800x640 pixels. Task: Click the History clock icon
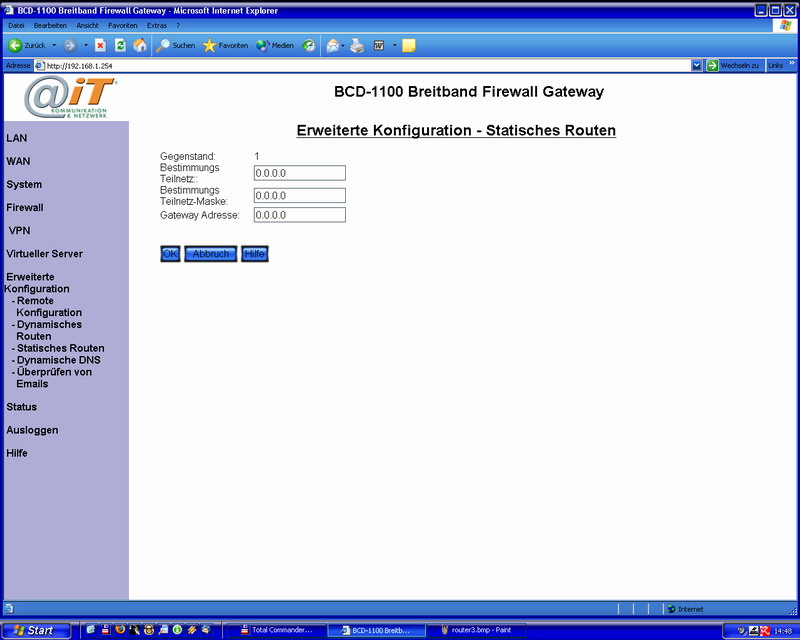pos(309,45)
